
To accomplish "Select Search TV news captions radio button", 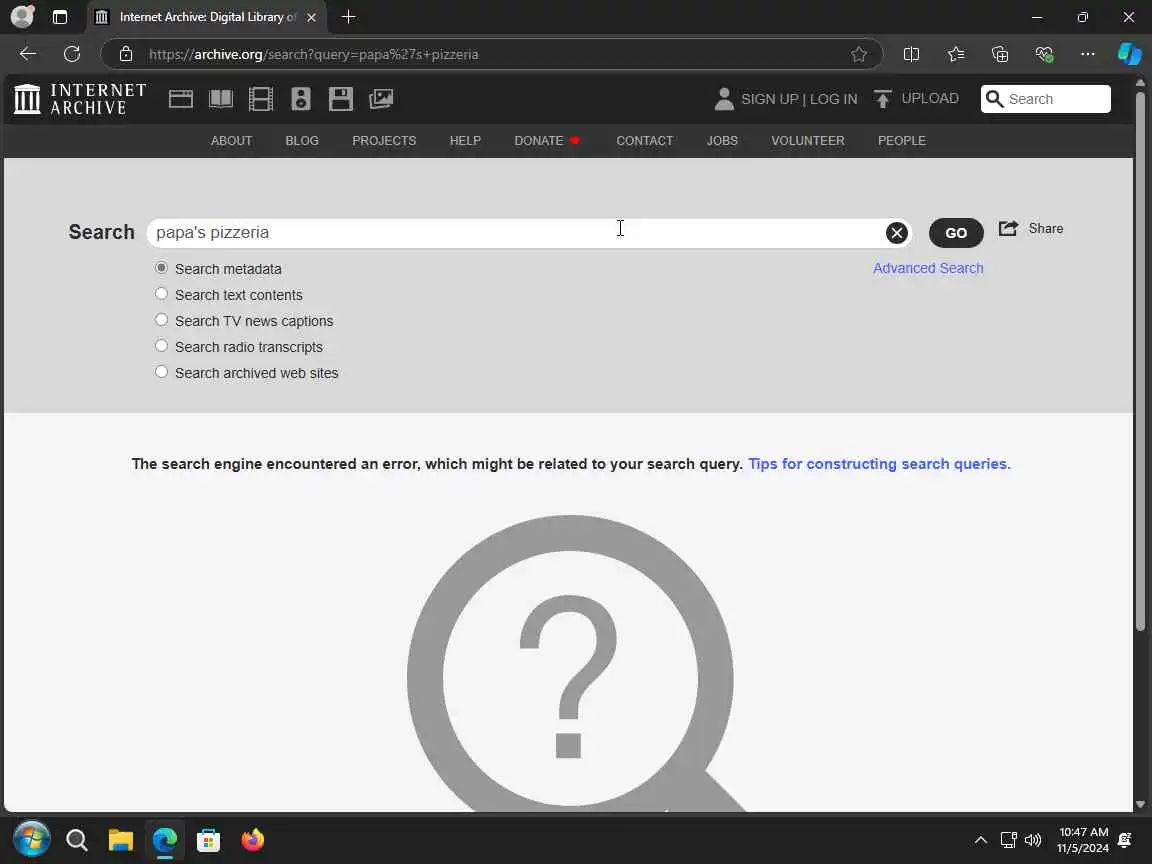I will click(x=161, y=320).
